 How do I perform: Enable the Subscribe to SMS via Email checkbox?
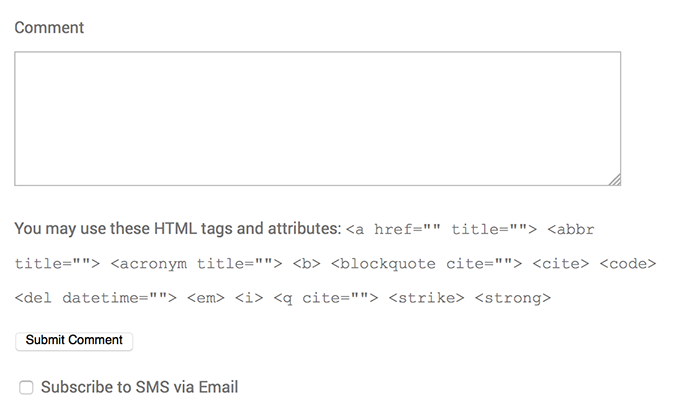pos(27,388)
